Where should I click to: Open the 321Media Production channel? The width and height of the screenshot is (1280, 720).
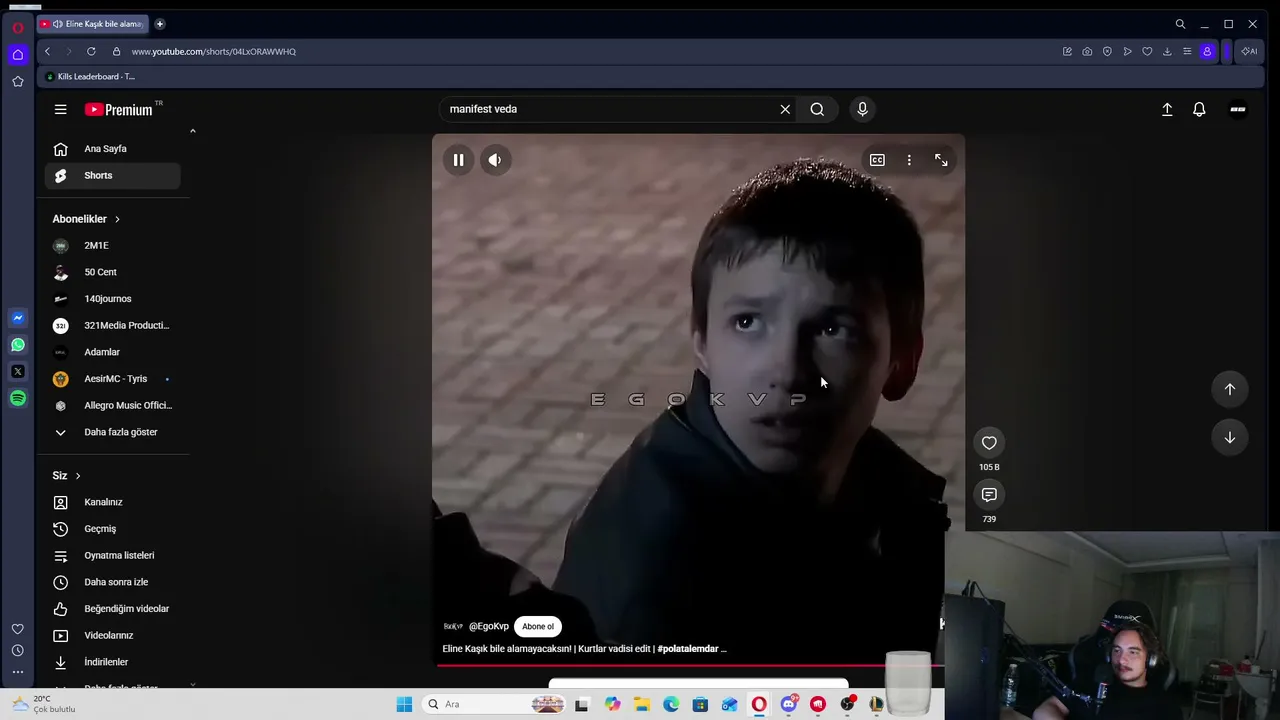point(113,326)
